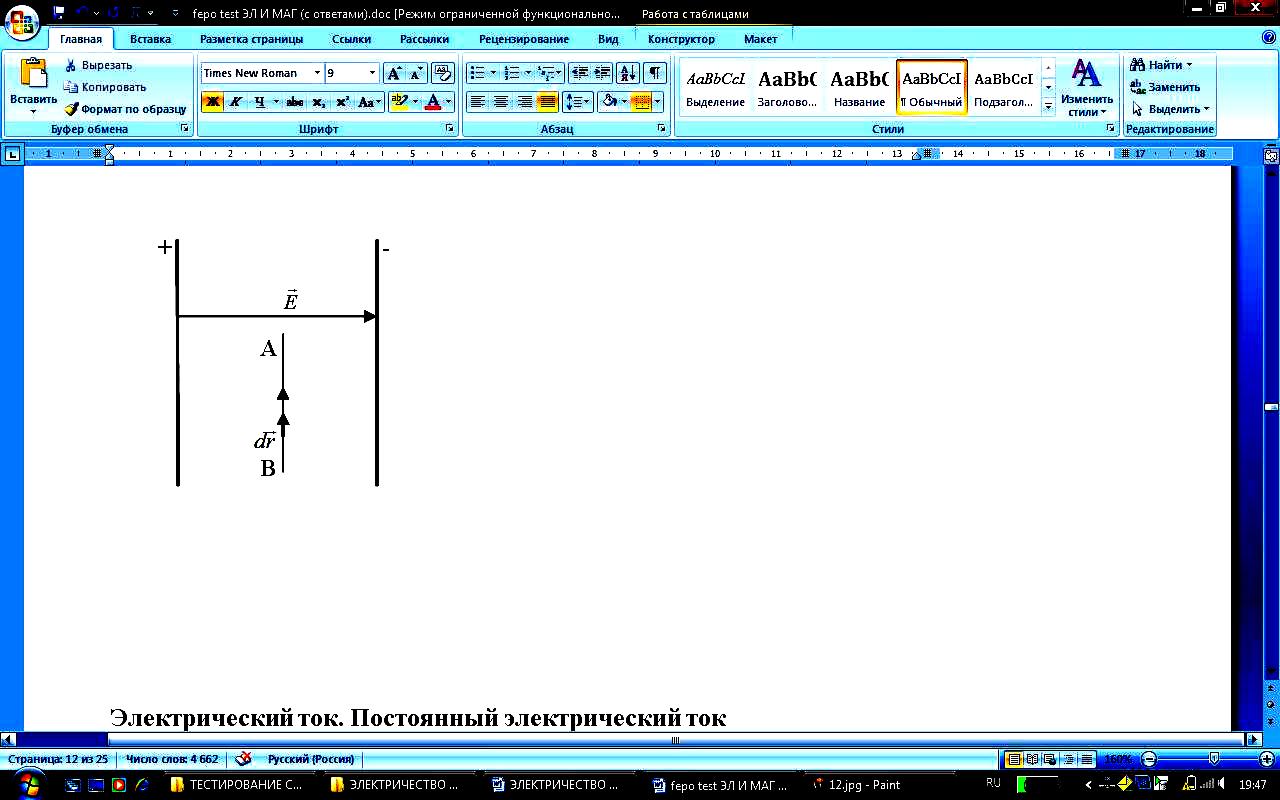The image size is (1280, 800).
Task: Toggle Superscript (x²) formatting
Action: pyautogui.click(x=342, y=102)
